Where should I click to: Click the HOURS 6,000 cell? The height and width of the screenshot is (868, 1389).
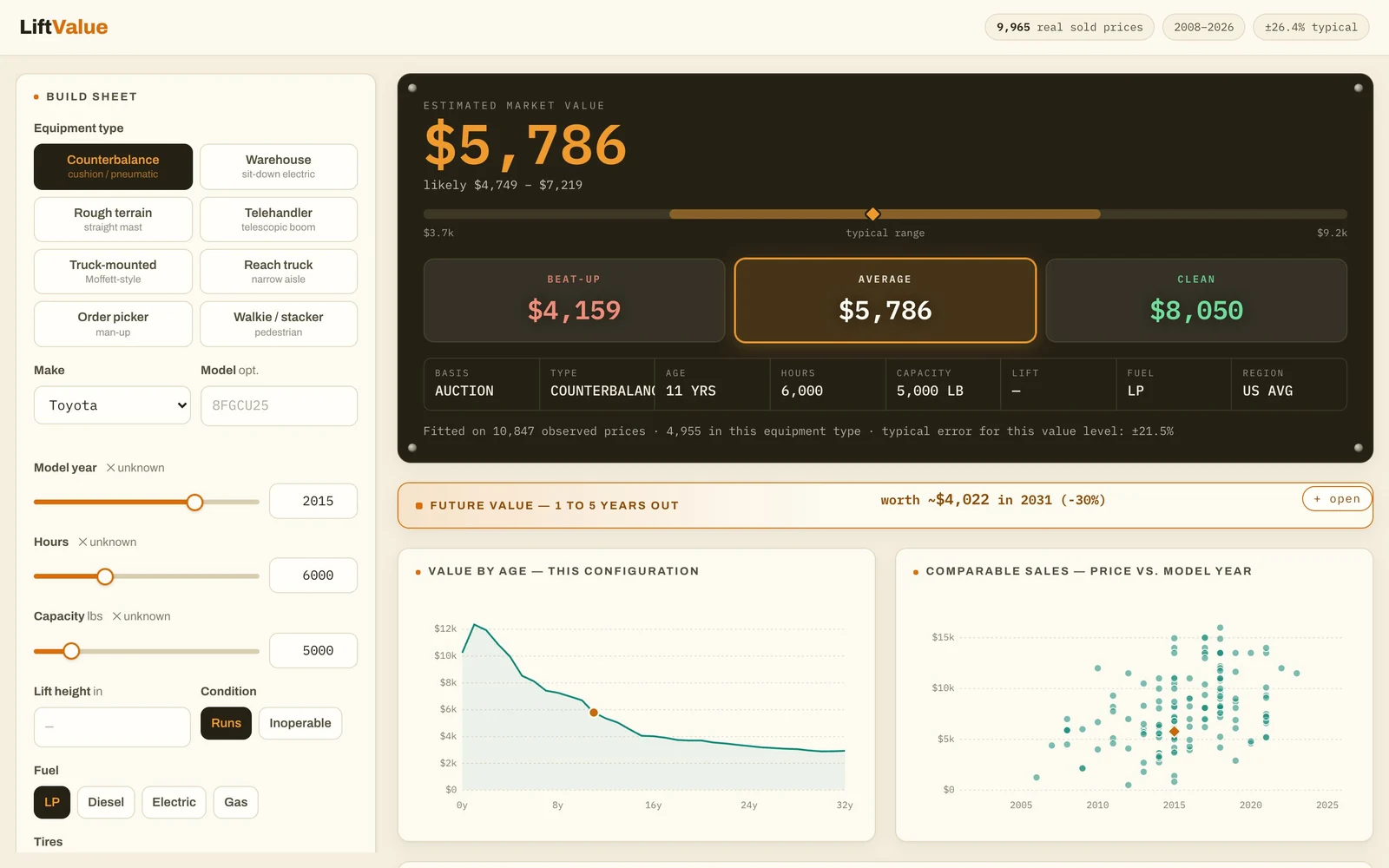827,384
